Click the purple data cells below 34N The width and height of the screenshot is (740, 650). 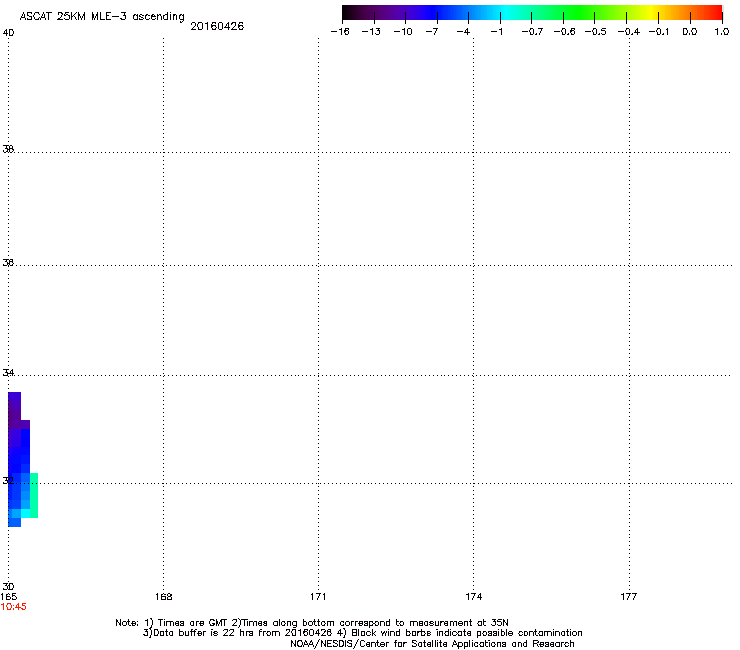[x=15, y=410]
